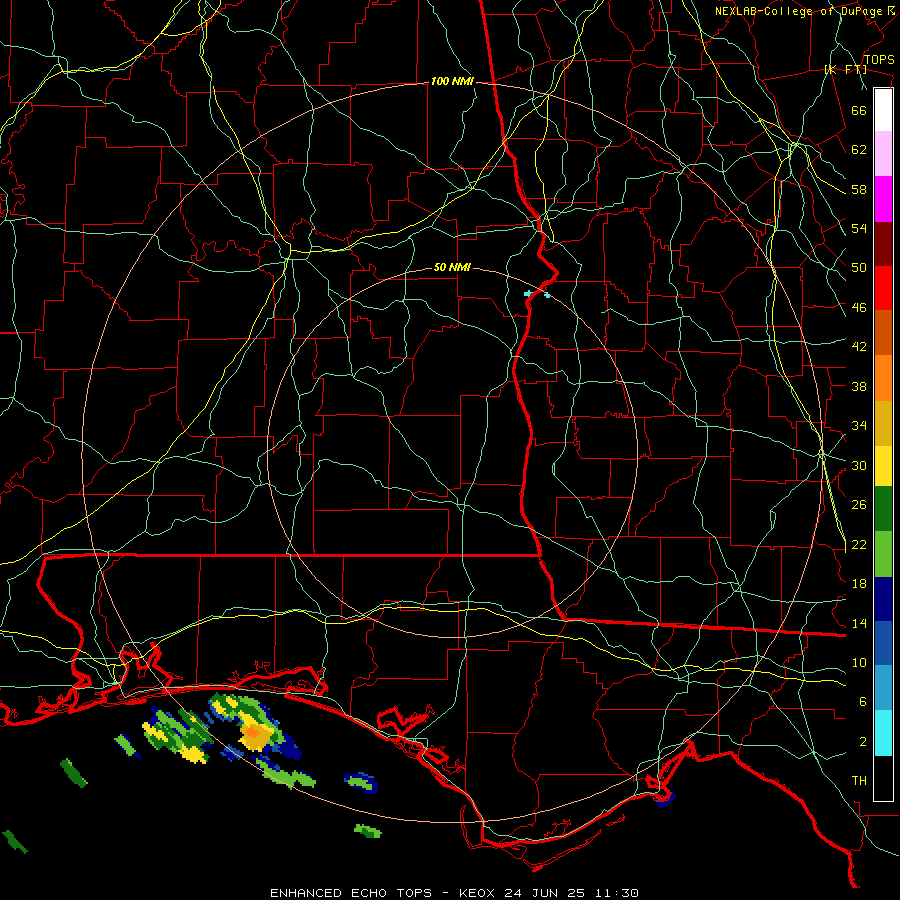The height and width of the screenshot is (900, 900).
Task: Click the dark red legend swatch near 54
Action: tap(883, 244)
